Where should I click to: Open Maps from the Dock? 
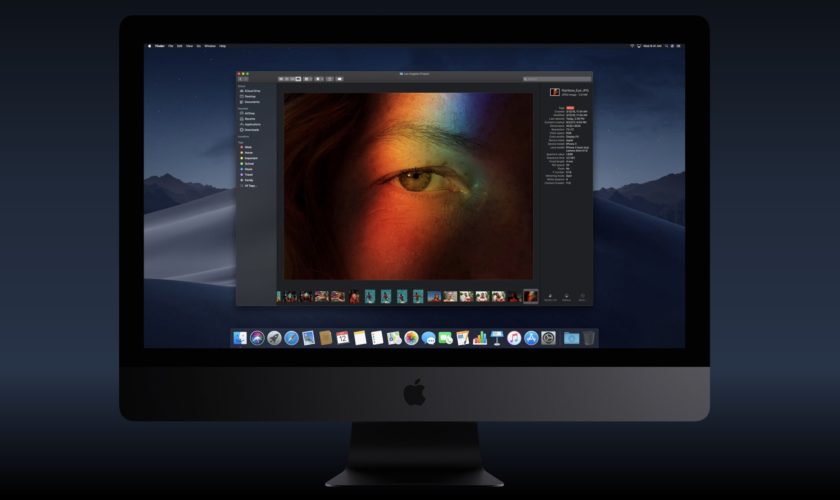(394, 338)
